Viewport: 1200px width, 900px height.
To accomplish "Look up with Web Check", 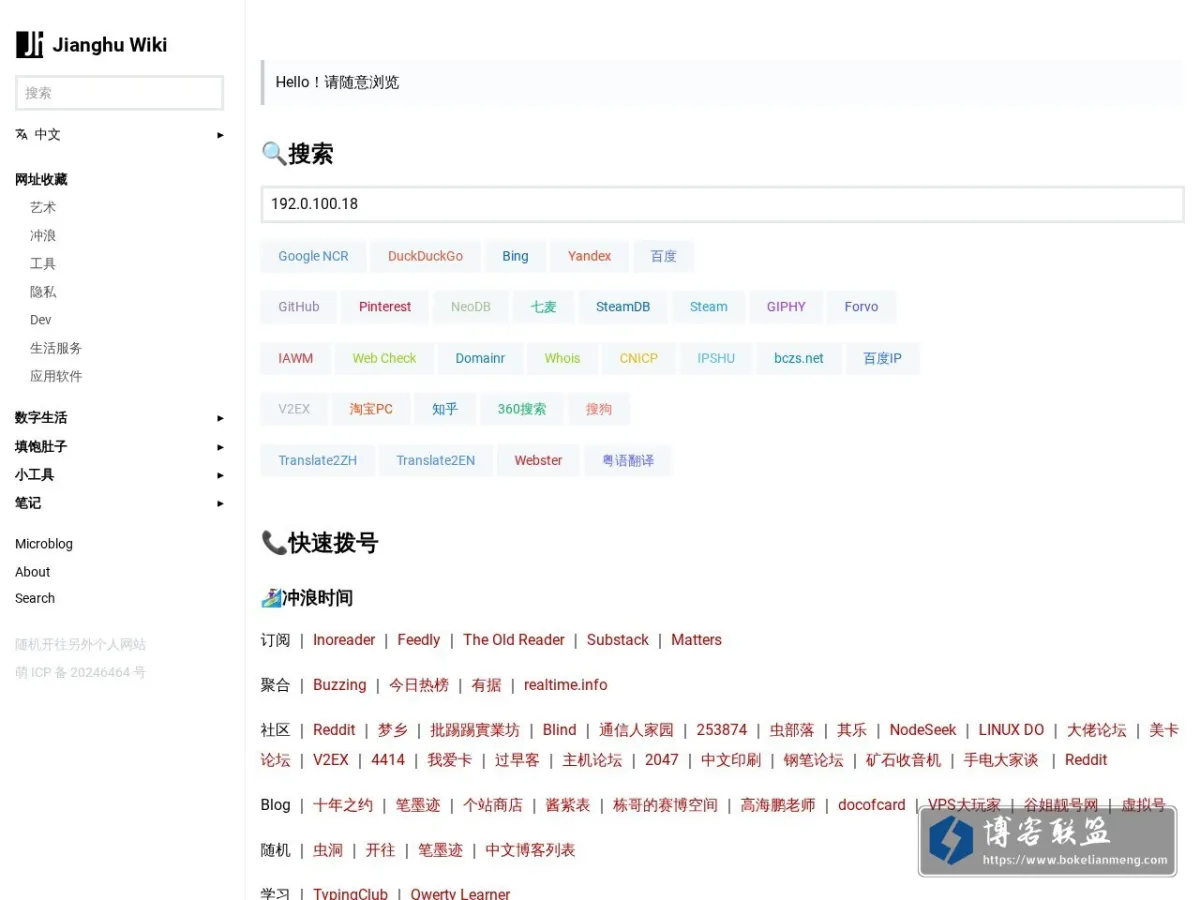I will click(x=384, y=358).
